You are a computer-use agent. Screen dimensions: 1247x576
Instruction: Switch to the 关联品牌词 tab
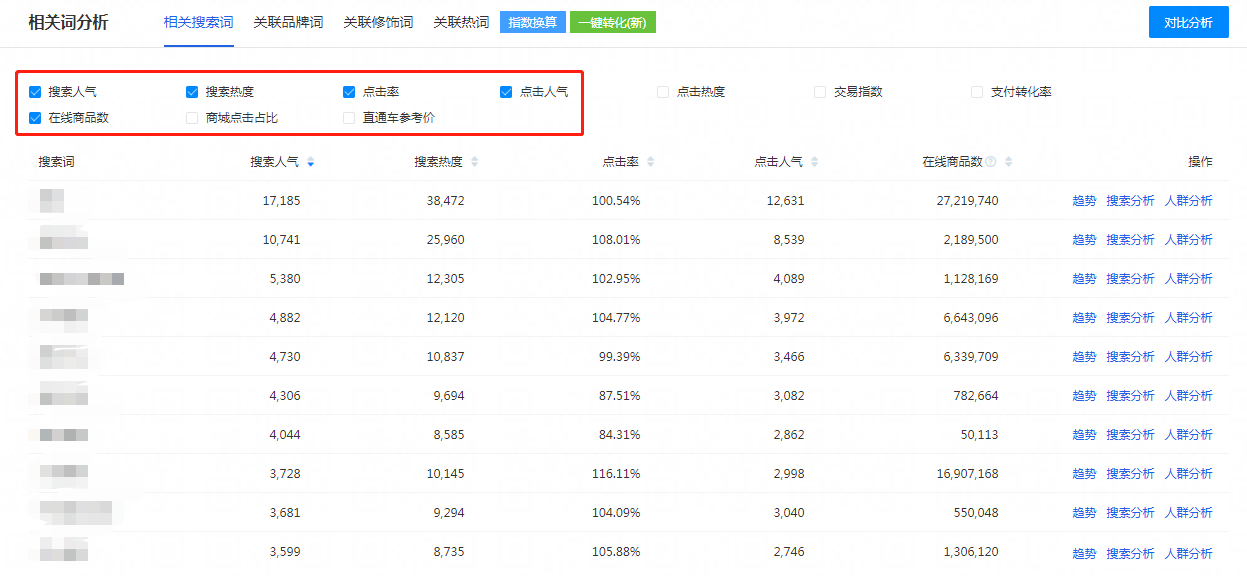pos(288,22)
